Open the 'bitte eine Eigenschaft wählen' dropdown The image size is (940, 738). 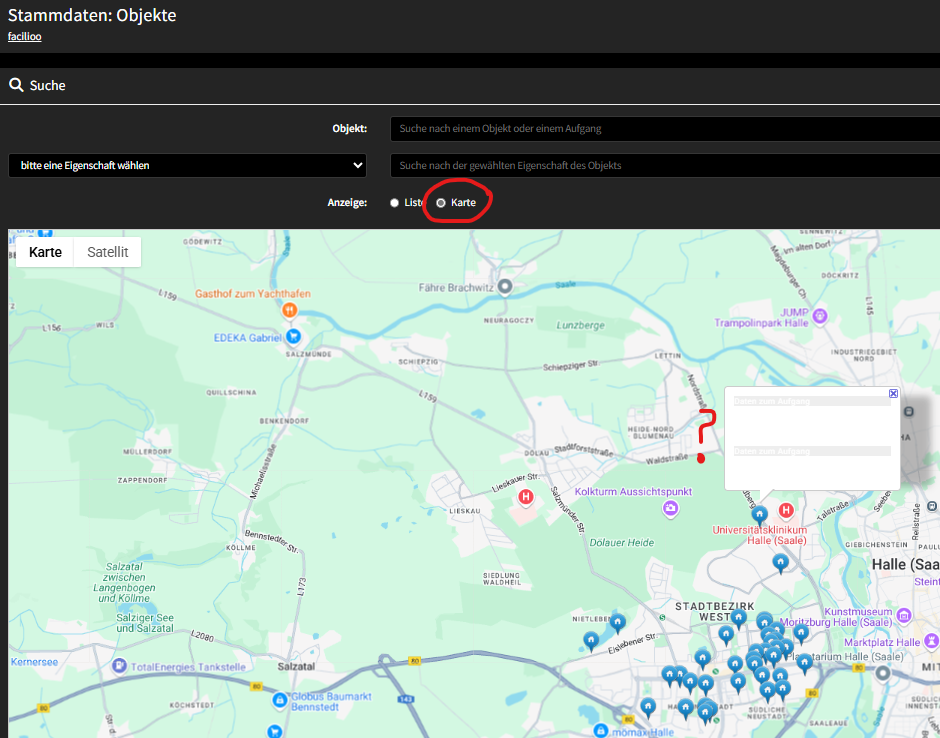(x=187, y=165)
